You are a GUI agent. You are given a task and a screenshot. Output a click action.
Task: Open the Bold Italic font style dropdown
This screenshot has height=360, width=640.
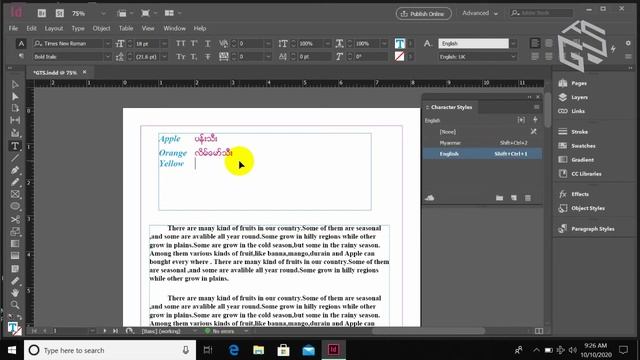point(107,57)
